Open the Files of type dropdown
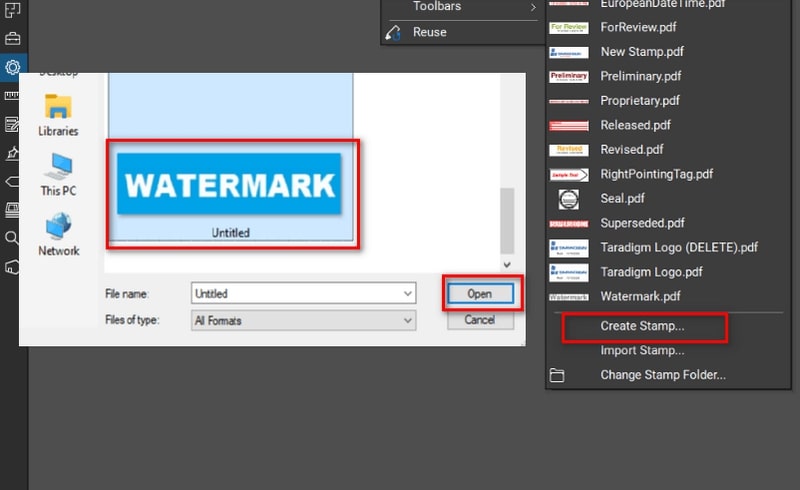This screenshot has height=490, width=800. coord(407,320)
